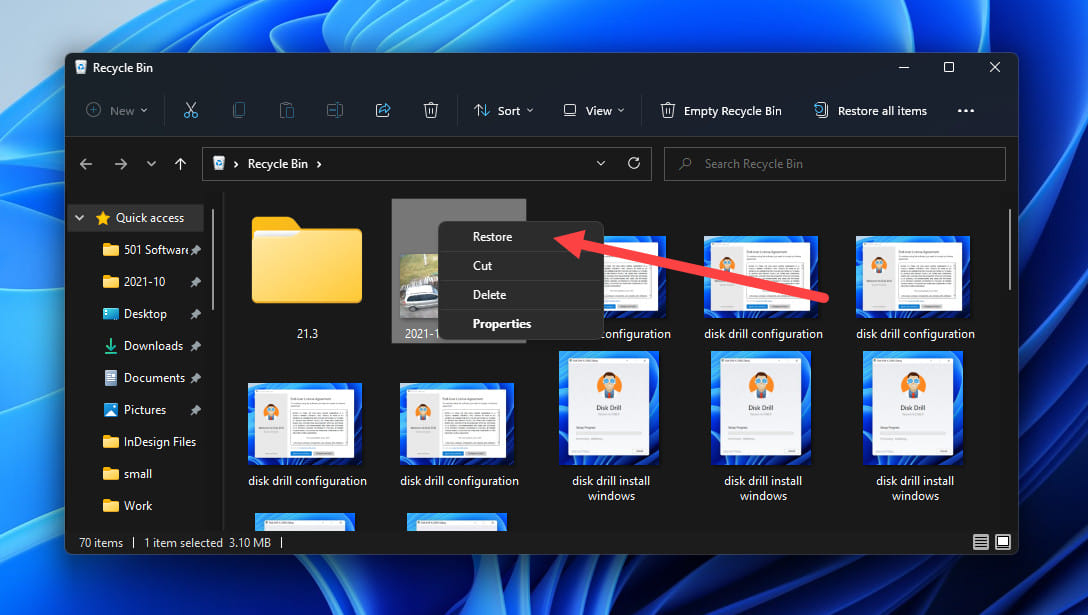
Task: Expand the address bar history dropdown
Action: coord(601,163)
